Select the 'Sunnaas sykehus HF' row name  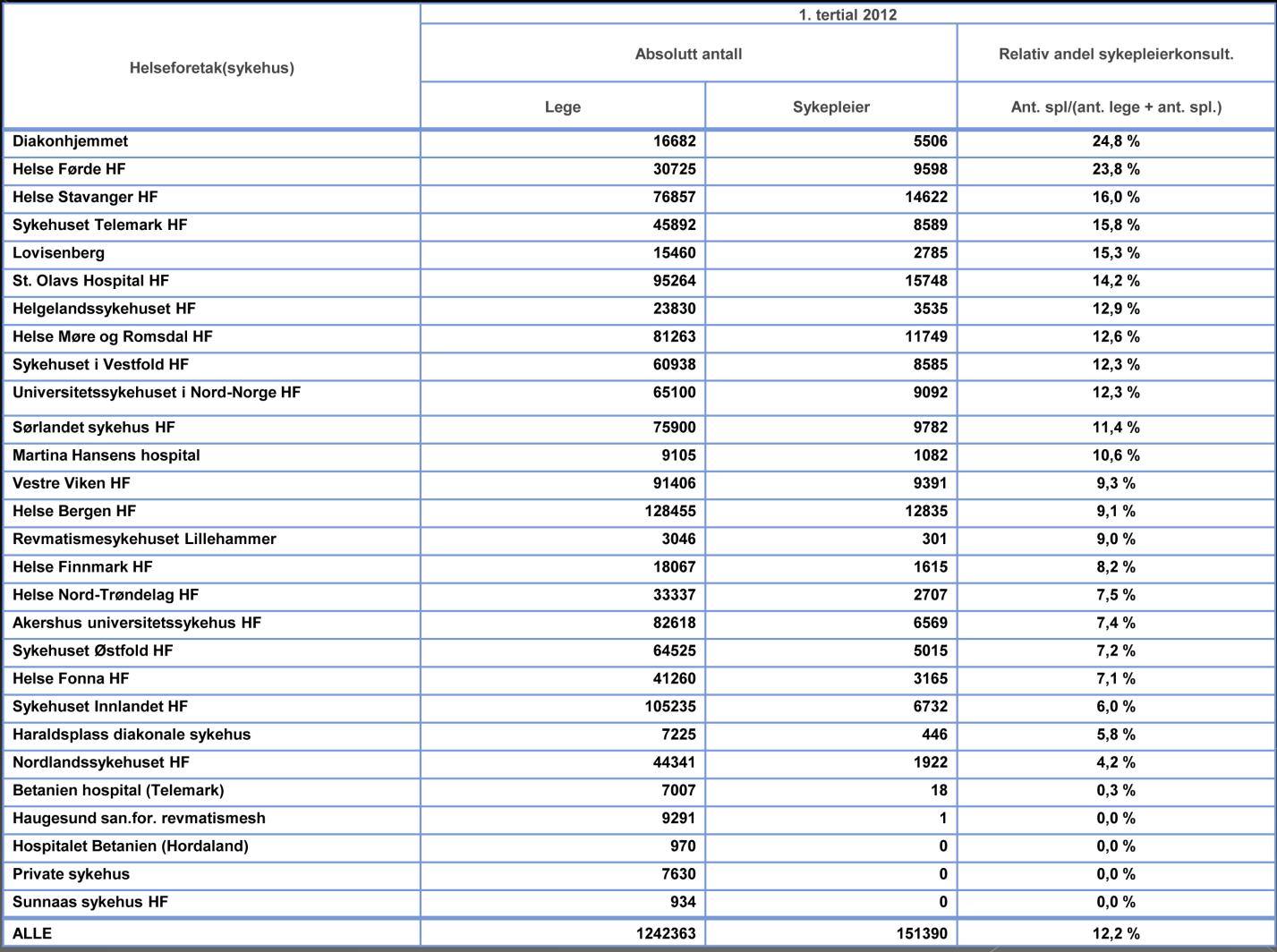pos(90,902)
